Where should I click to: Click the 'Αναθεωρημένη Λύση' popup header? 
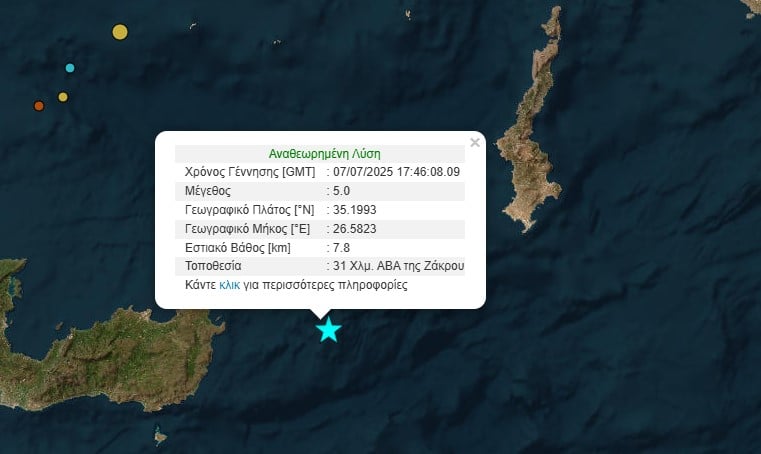tap(325, 154)
